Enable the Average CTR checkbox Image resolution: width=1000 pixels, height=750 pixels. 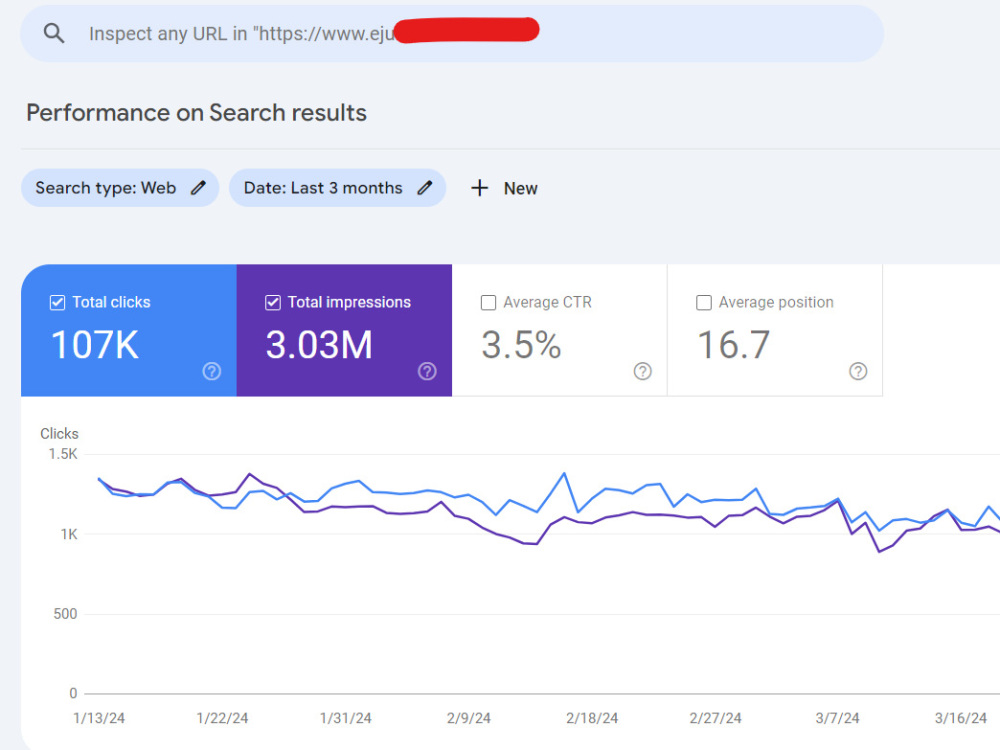489,302
